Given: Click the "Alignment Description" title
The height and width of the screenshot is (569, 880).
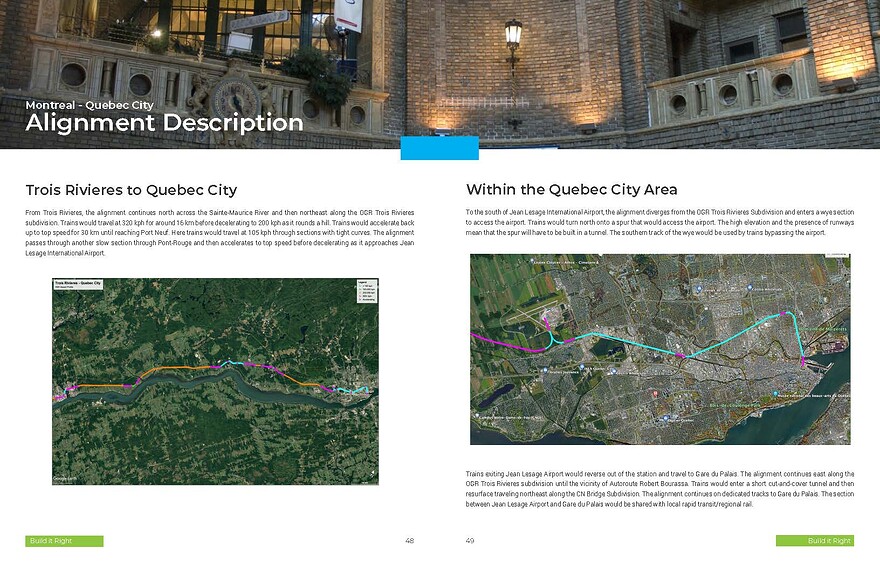Looking at the screenshot, I should (164, 124).
